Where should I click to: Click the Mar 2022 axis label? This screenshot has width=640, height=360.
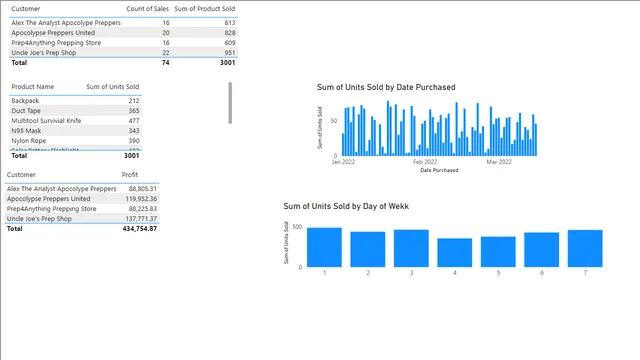point(499,162)
